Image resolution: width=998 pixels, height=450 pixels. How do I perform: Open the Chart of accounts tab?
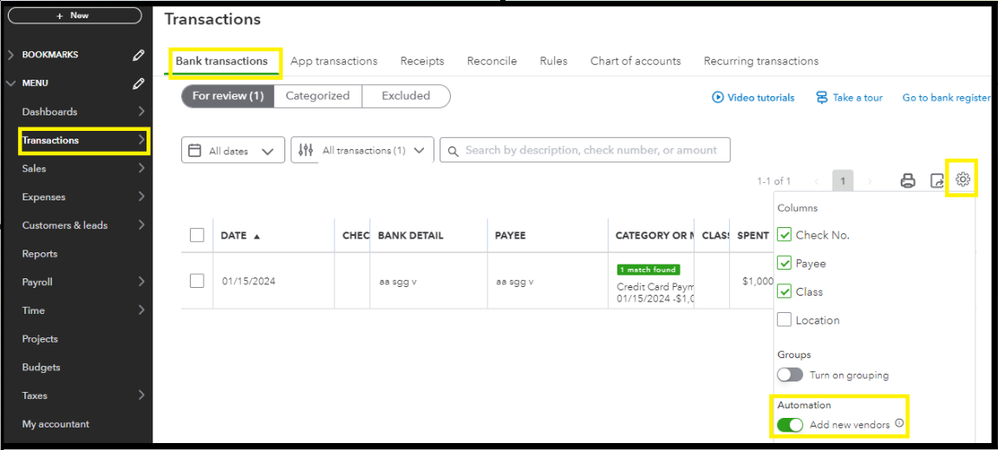(x=635, y=61)
